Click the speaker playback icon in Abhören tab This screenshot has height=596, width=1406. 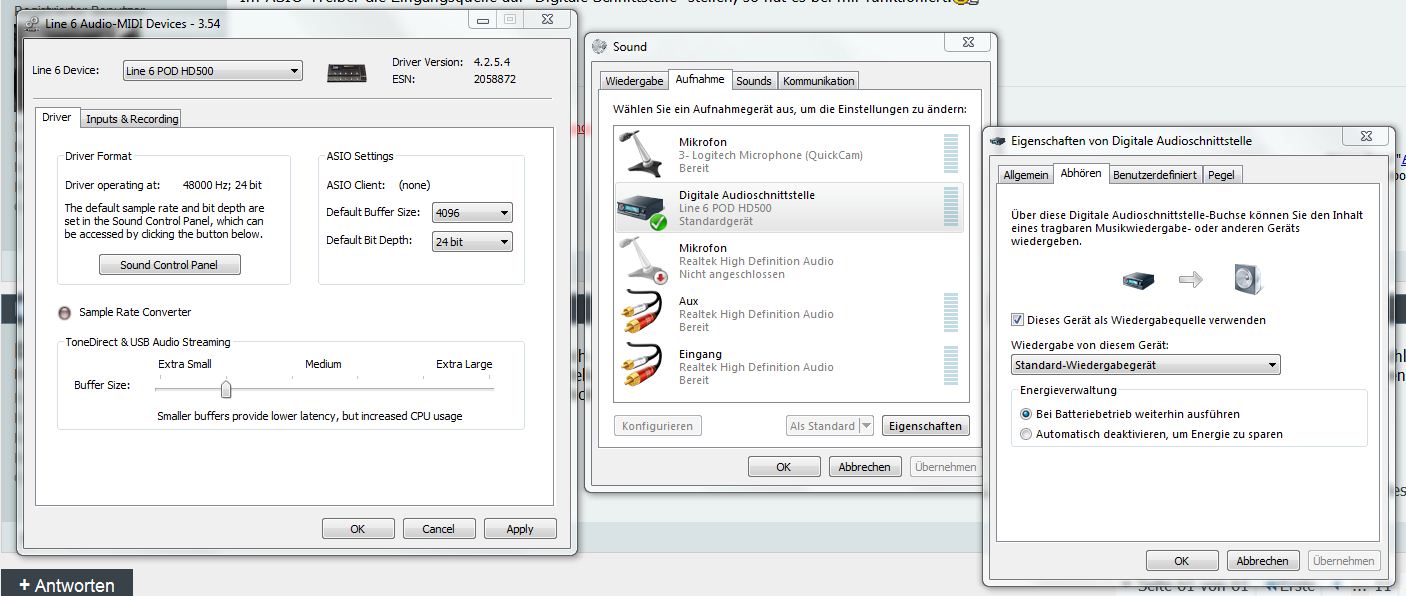(1248, 279)
